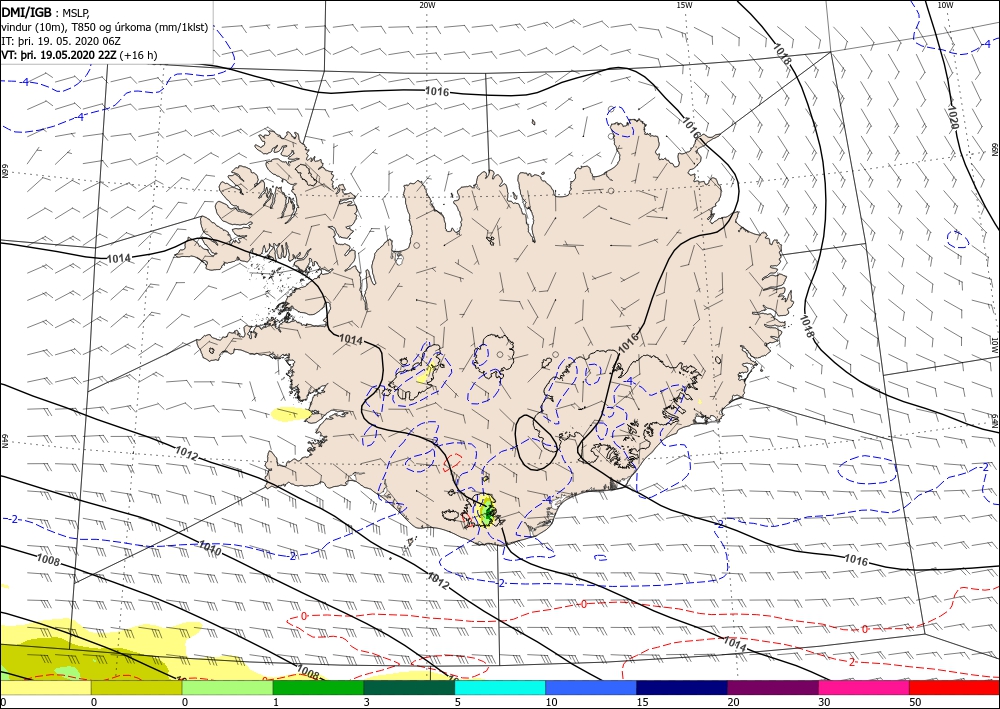The height and width of the screenshot is (709, 1000).
Task: Click the "IT: þri. 19. 05. 2020 06Z" line
Action: [62, 41]
